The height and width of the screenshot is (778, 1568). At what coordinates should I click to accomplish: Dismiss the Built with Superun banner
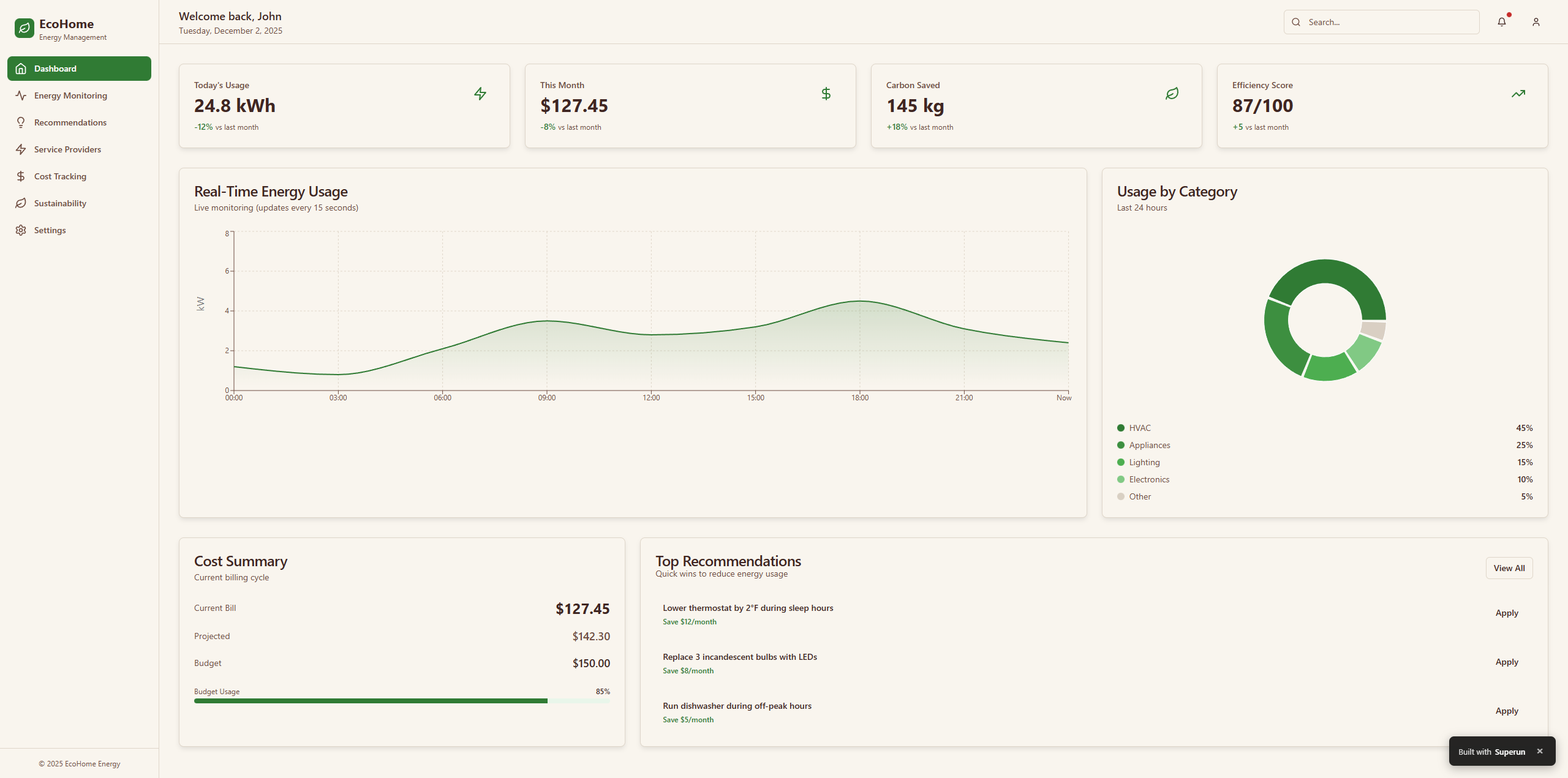[1539, 751]
